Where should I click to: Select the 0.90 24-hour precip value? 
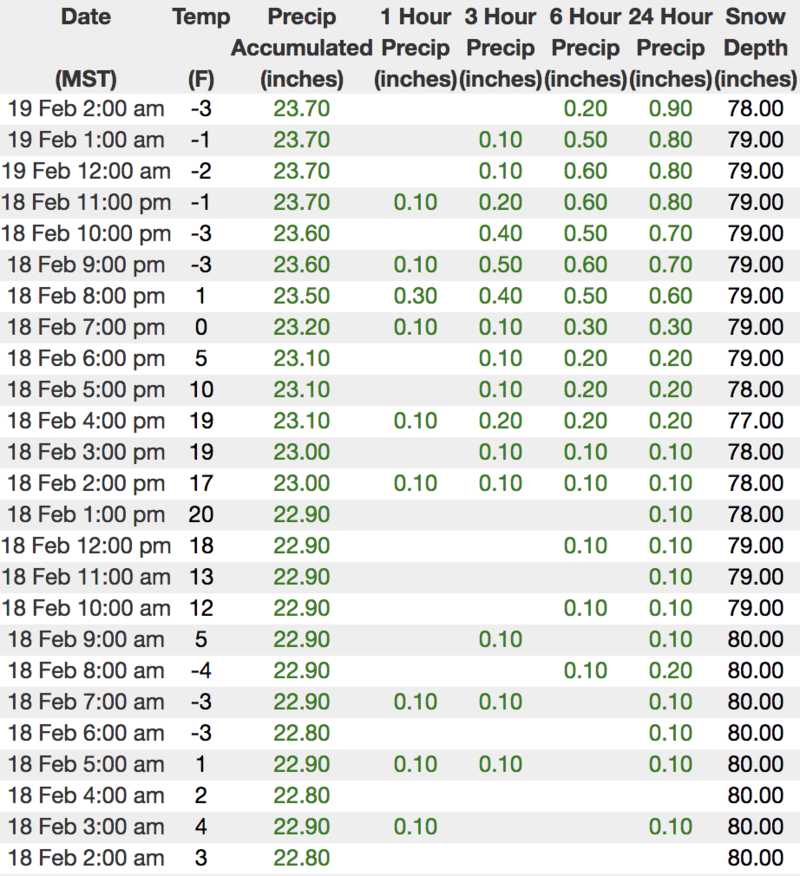(x=670, y=109)
